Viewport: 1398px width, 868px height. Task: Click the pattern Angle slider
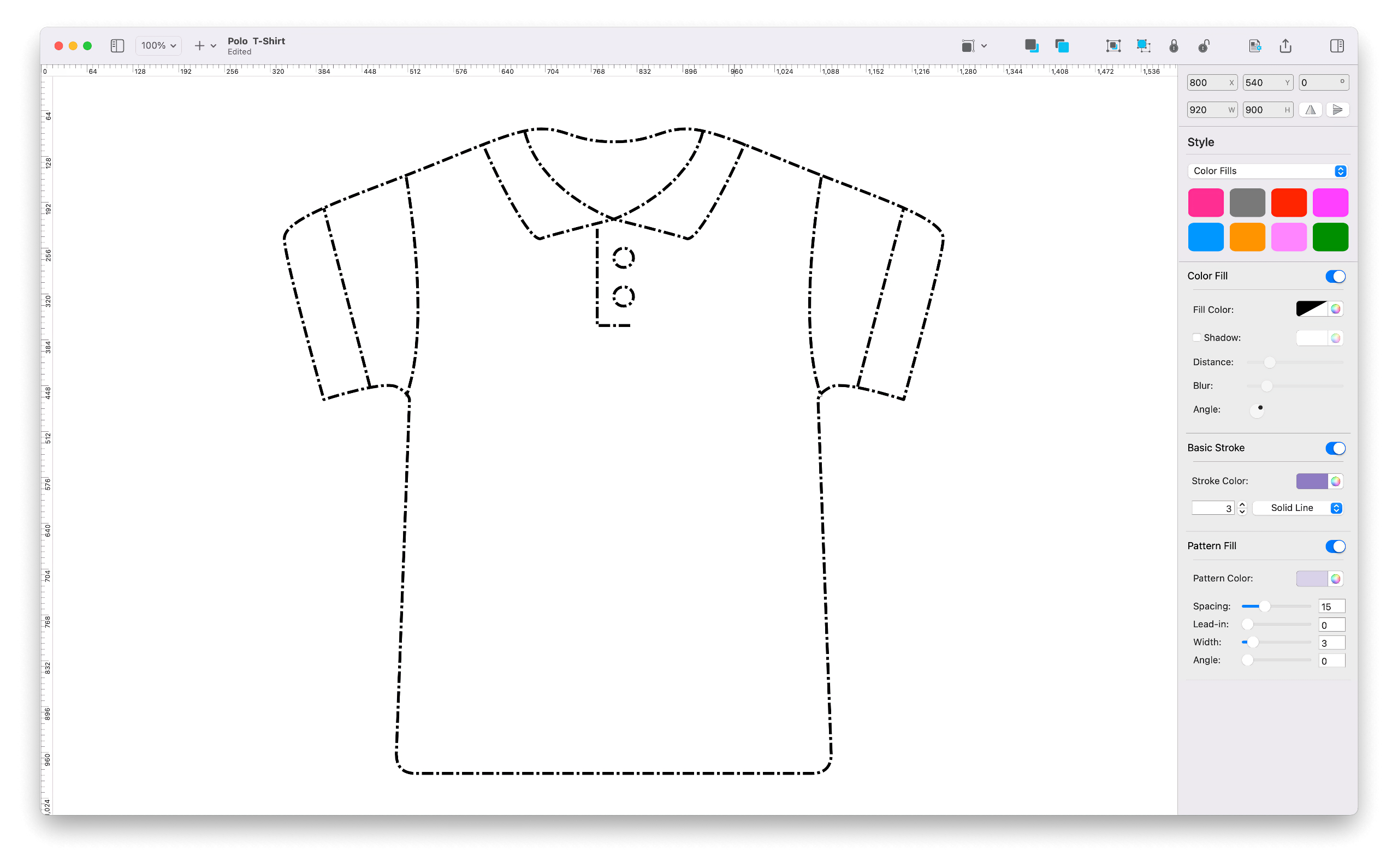[1276, 660]
